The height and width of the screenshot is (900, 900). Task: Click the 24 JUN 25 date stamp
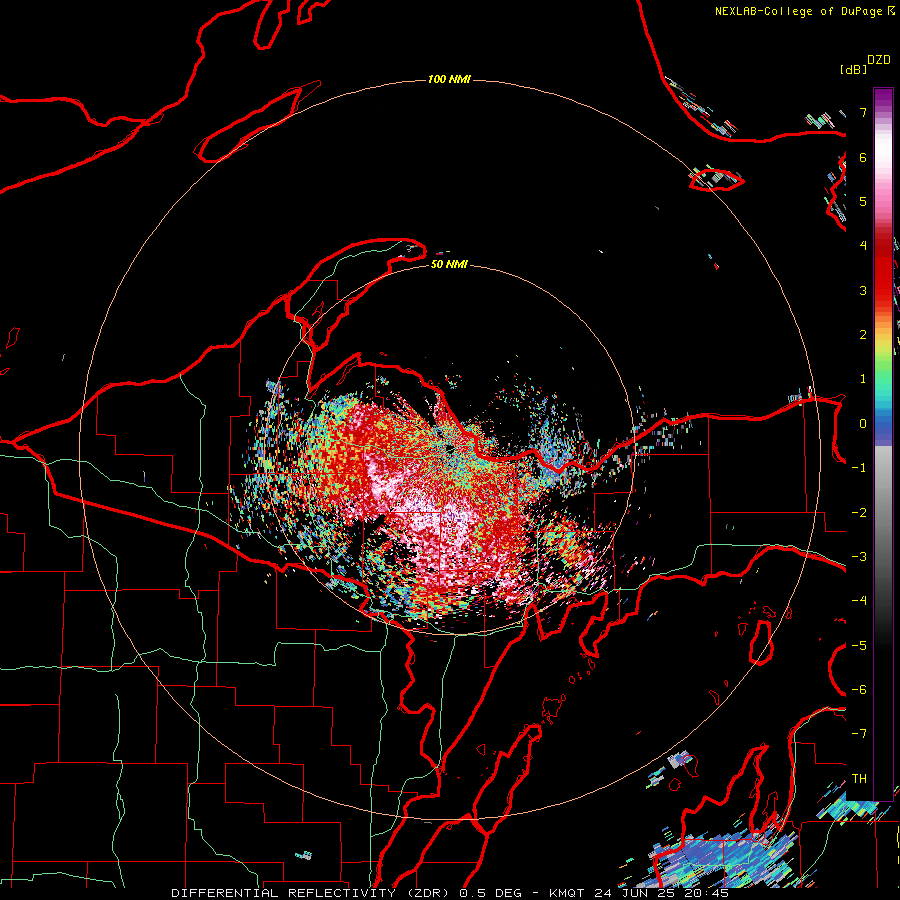pyautogui.click(x=635, y=893)
